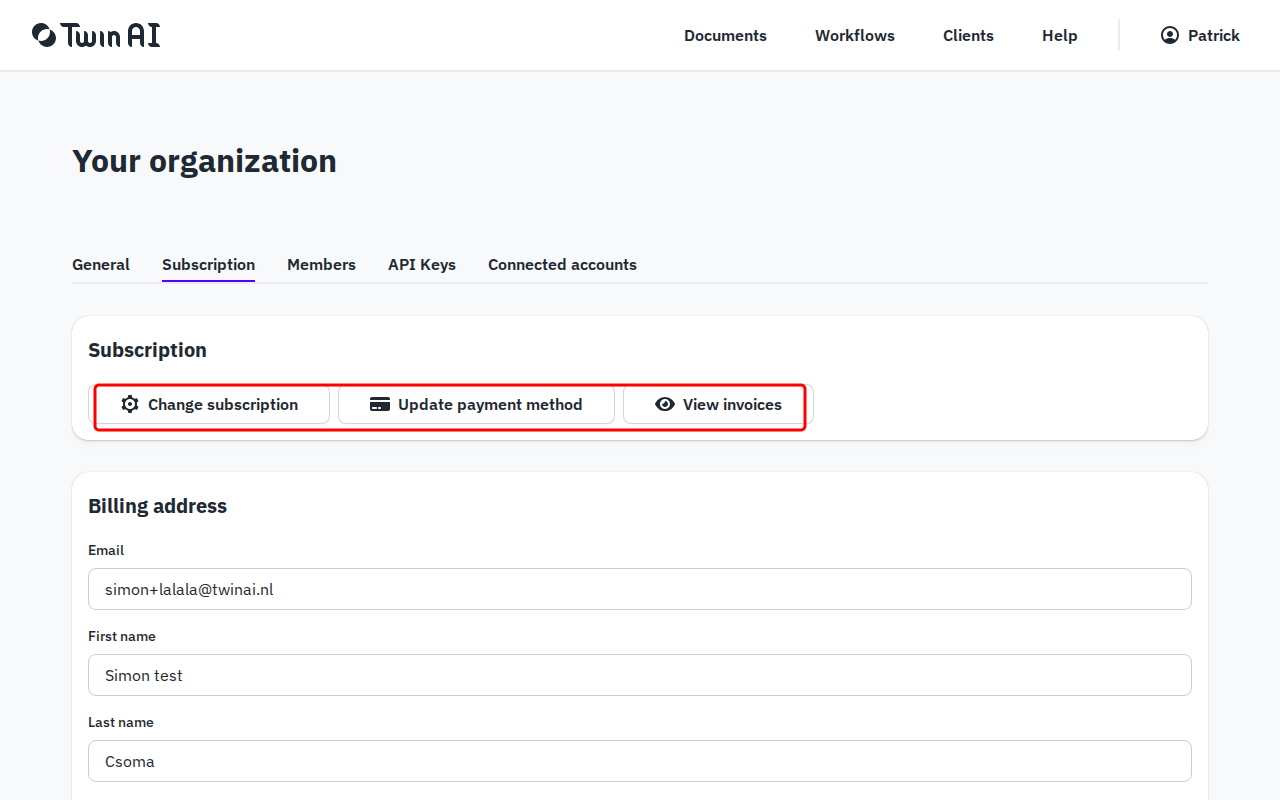Click the Change subscription button
Viewport: 1280px width, 800px height.
coord(212,404)
